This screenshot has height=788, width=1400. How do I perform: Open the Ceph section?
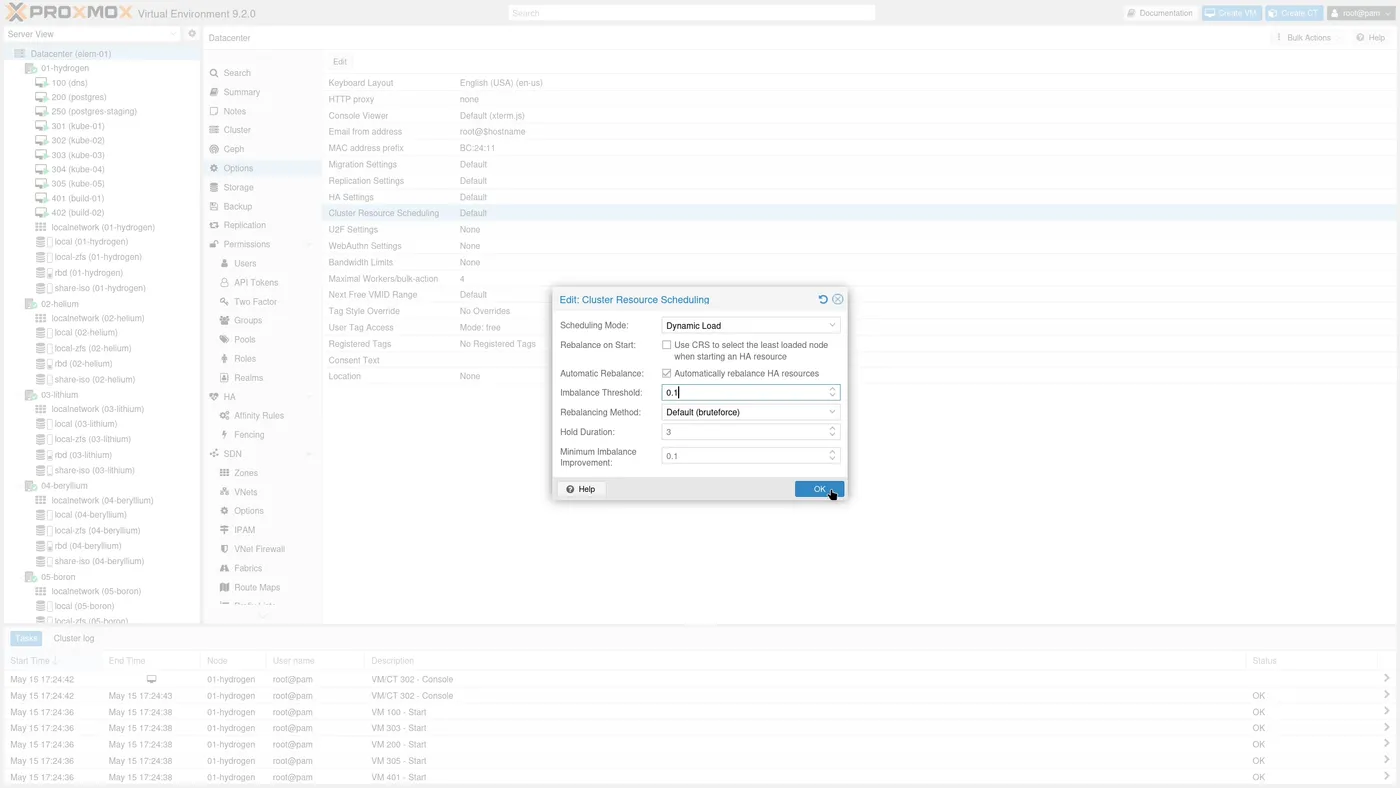click(x=234, y=149)
